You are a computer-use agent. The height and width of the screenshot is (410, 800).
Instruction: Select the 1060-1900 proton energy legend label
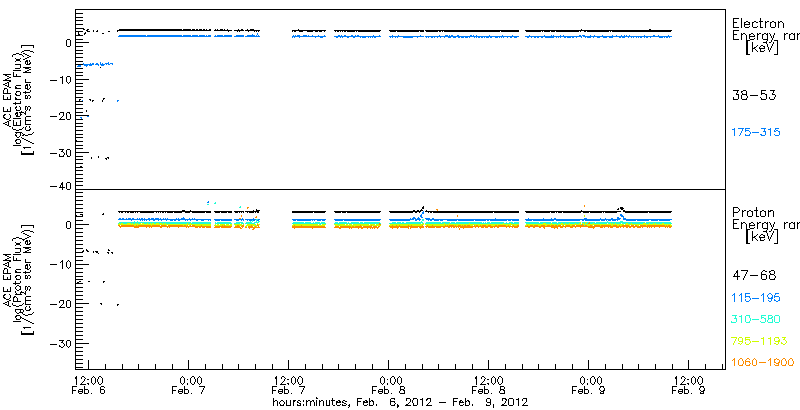click(763, 363)
